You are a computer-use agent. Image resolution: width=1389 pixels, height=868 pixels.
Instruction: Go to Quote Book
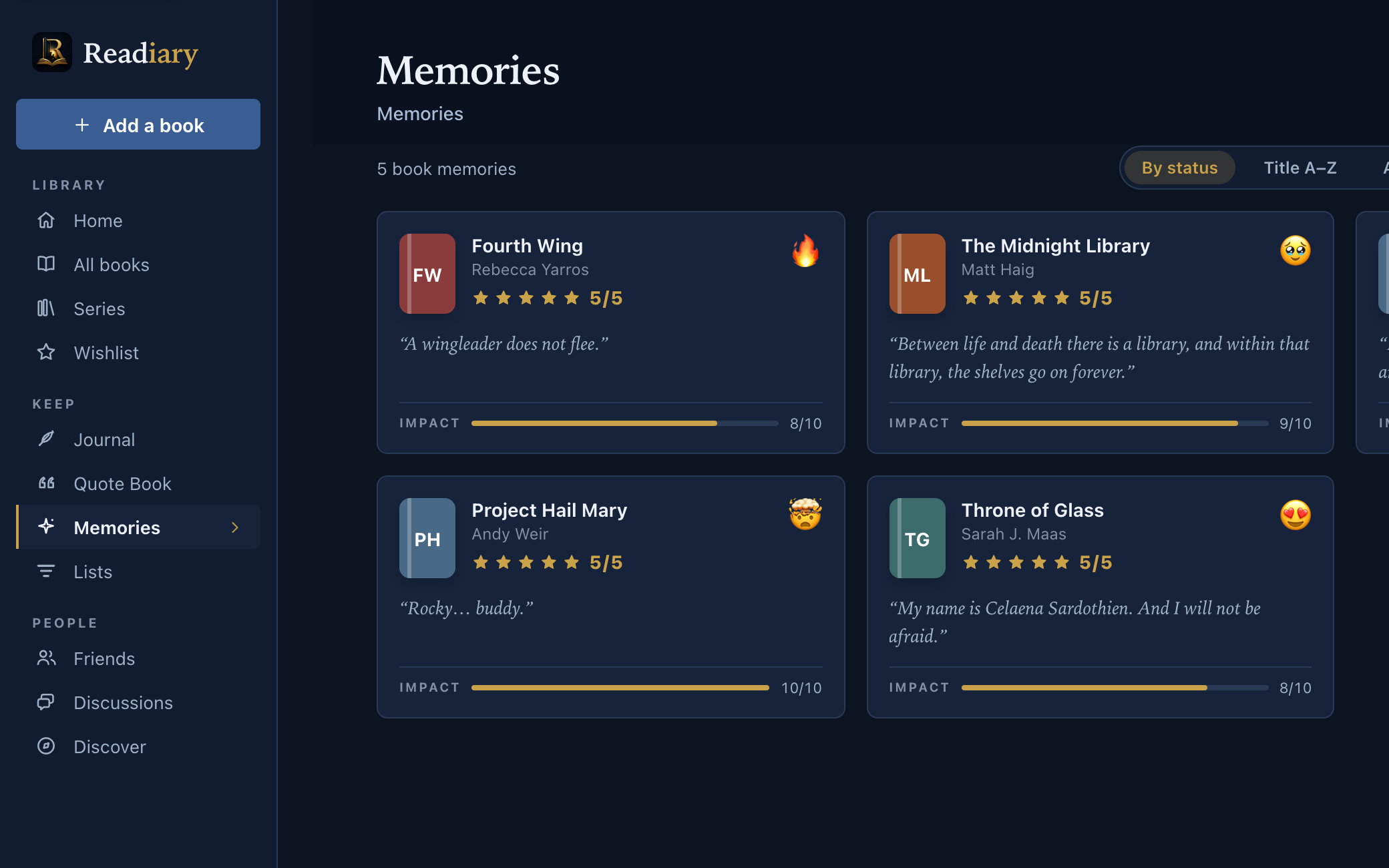pos(138,483)
